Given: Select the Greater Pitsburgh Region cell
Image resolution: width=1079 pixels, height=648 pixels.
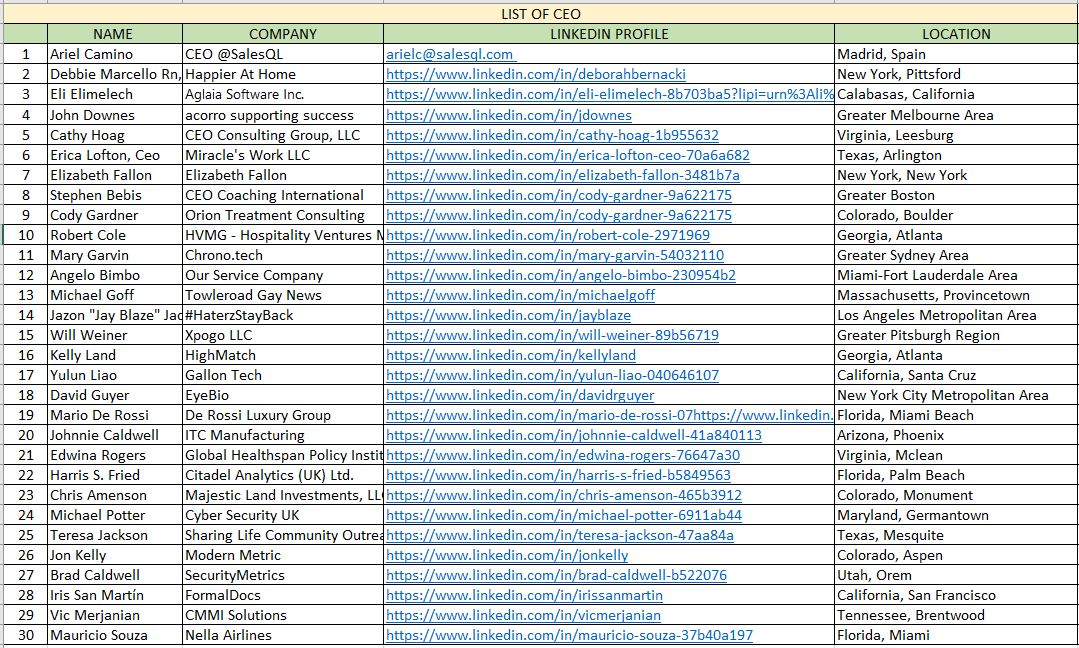Looking at the screenshot, I should click(x=957, y=334).
